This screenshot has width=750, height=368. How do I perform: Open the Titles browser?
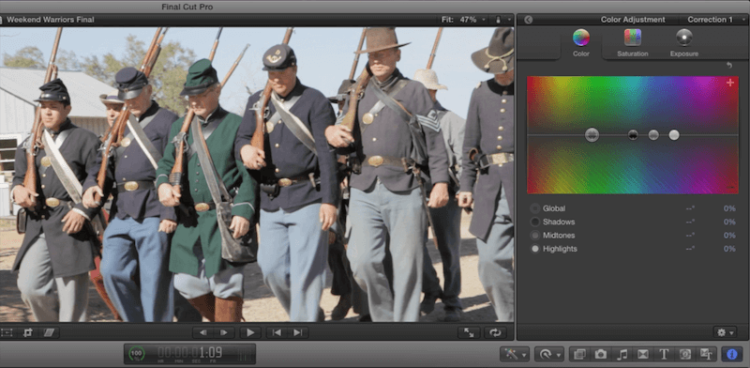coord(664,354)
